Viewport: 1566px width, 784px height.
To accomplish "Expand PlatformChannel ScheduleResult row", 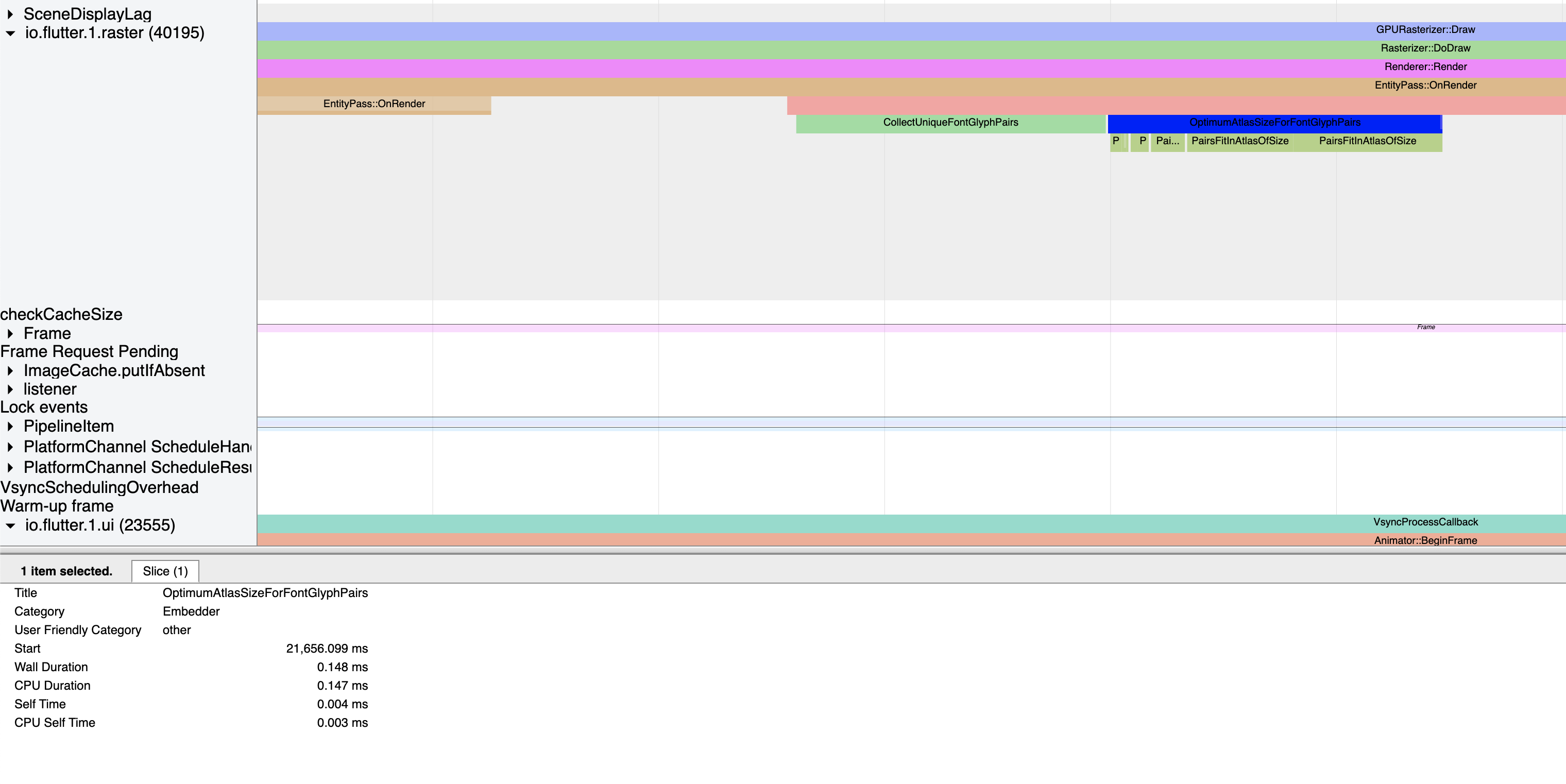I will point(10,468).
